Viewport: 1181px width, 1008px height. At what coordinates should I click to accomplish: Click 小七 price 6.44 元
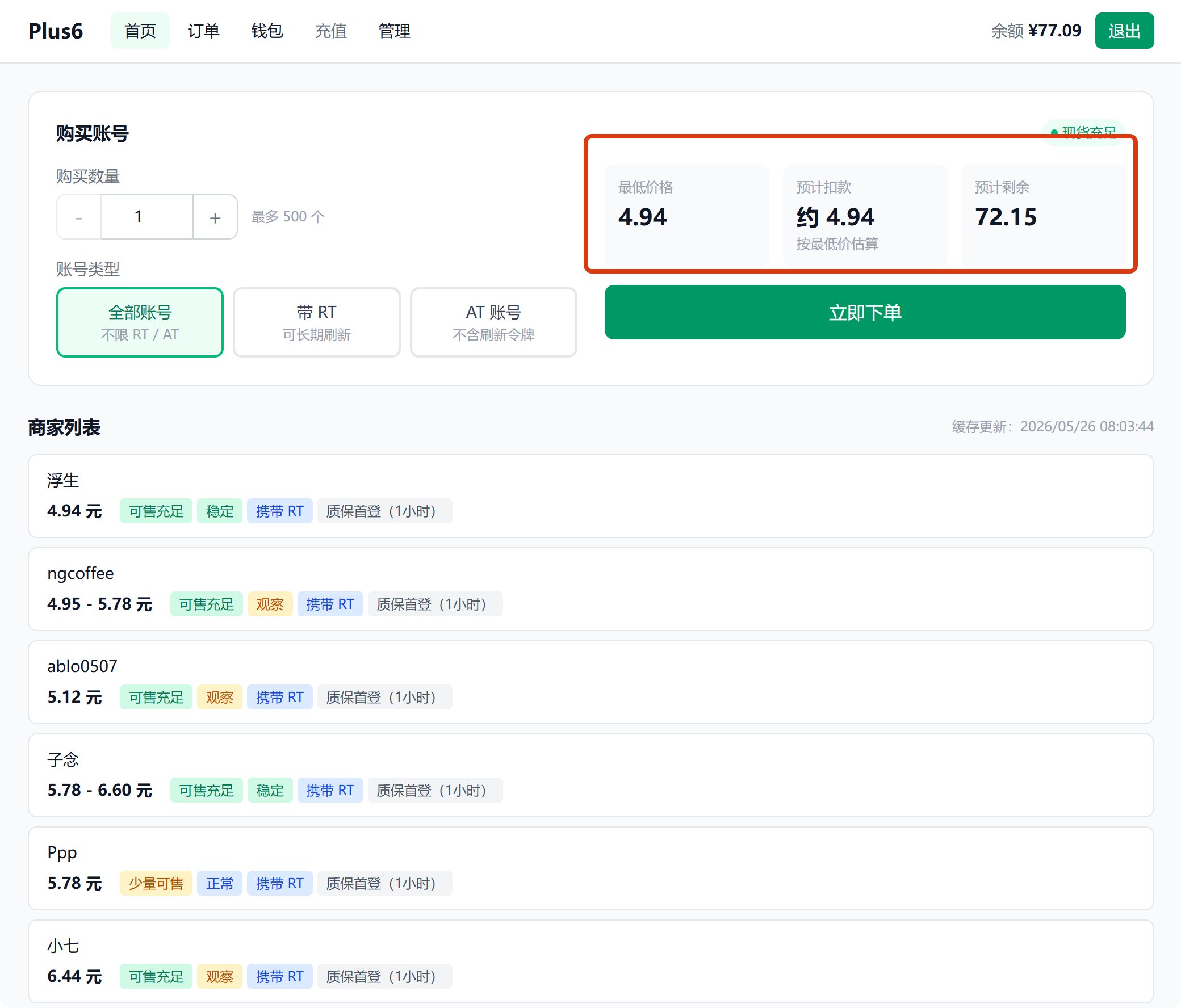click(x=75, y=977)
